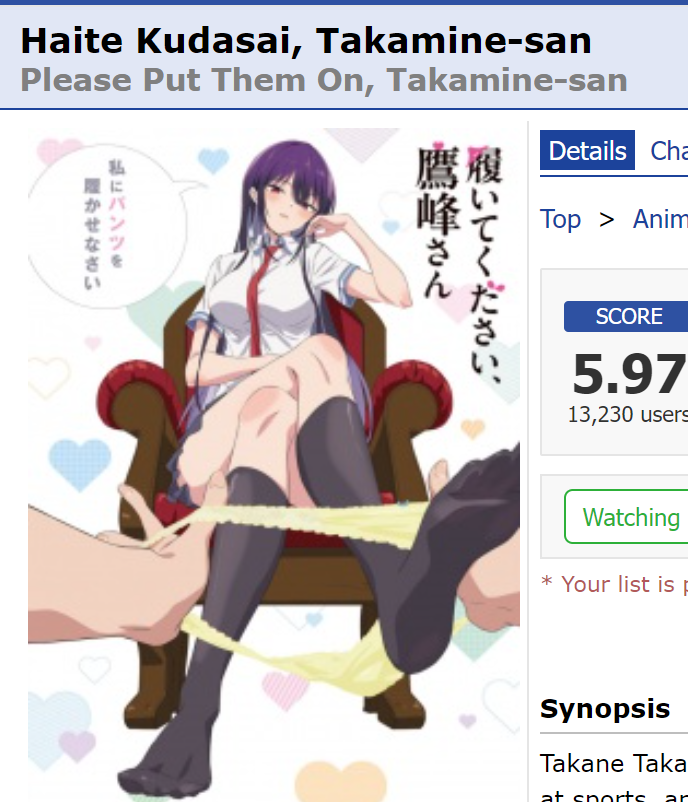Click the Haite Kudasai, Takamine-san title

pyautogui.click(x=306, y=41)
